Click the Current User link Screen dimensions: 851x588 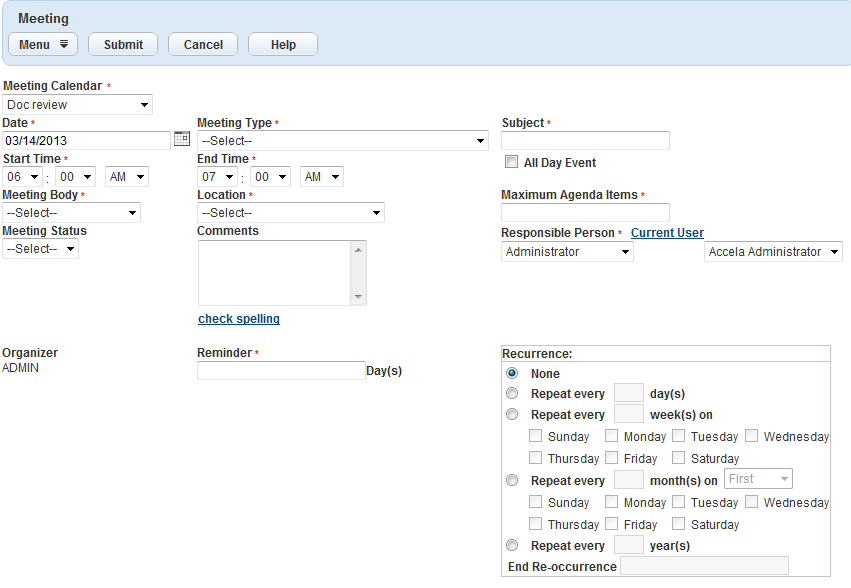(667, 233)
